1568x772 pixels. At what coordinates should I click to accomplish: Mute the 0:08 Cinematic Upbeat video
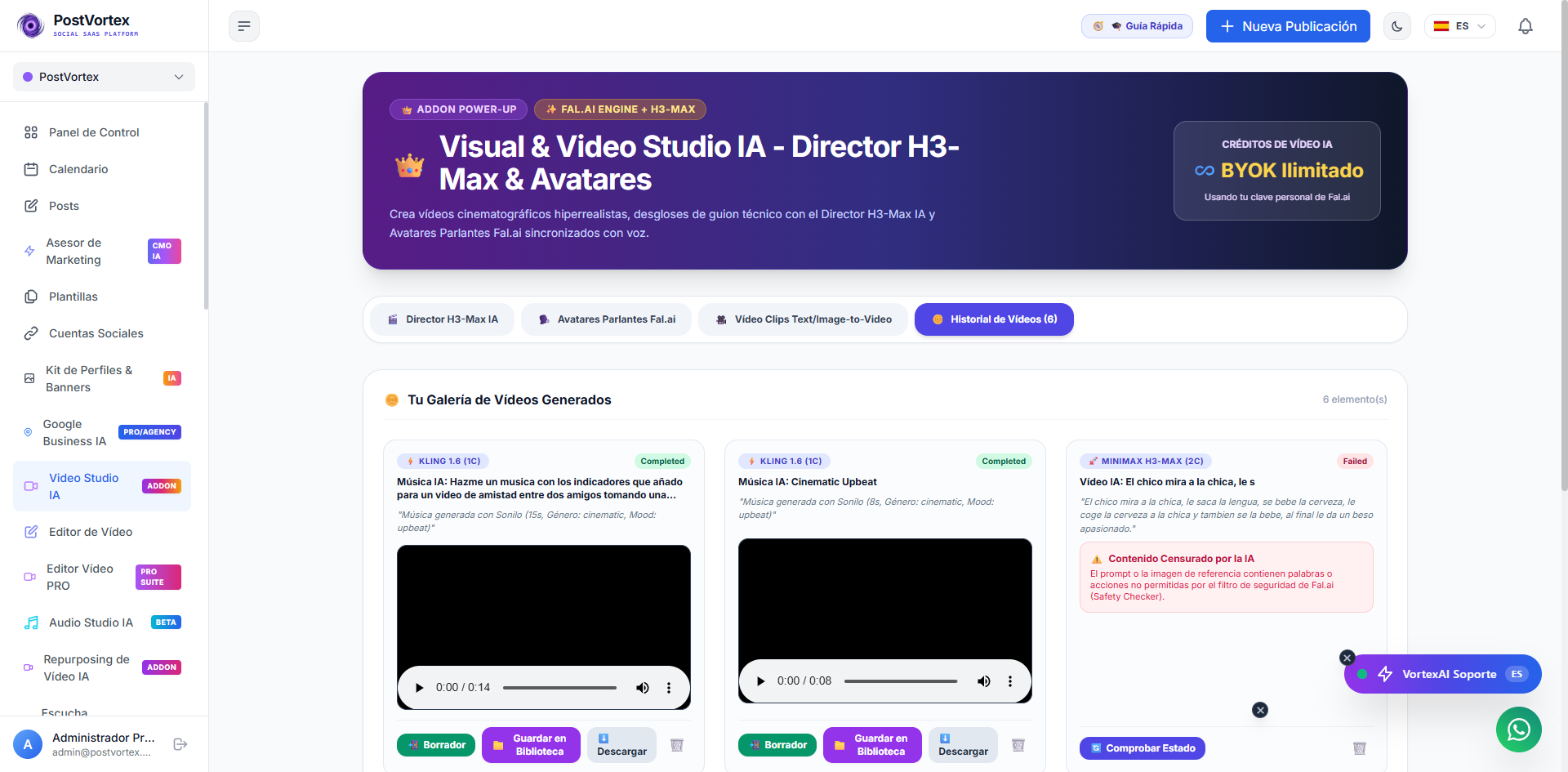pyautogui.click(x=984, y=681)
